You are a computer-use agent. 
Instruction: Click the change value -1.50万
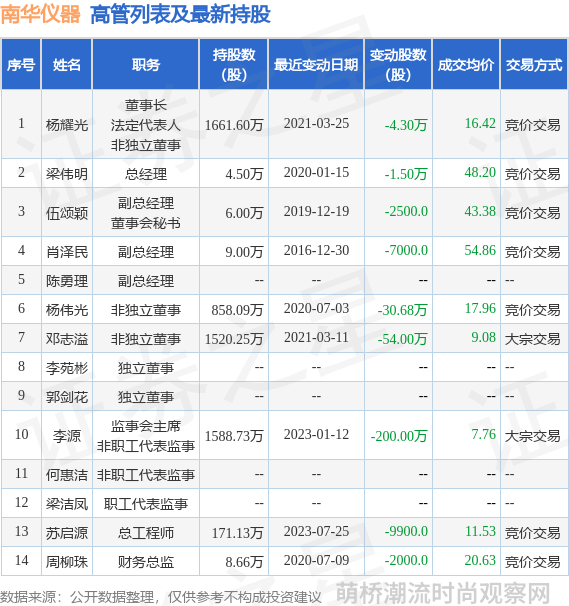[x=406, y=174]
